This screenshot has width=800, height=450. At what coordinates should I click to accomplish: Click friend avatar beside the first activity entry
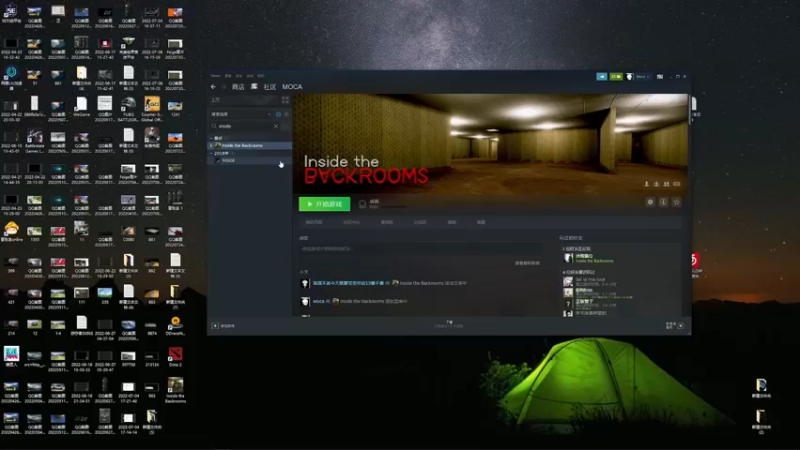[305, 283]
